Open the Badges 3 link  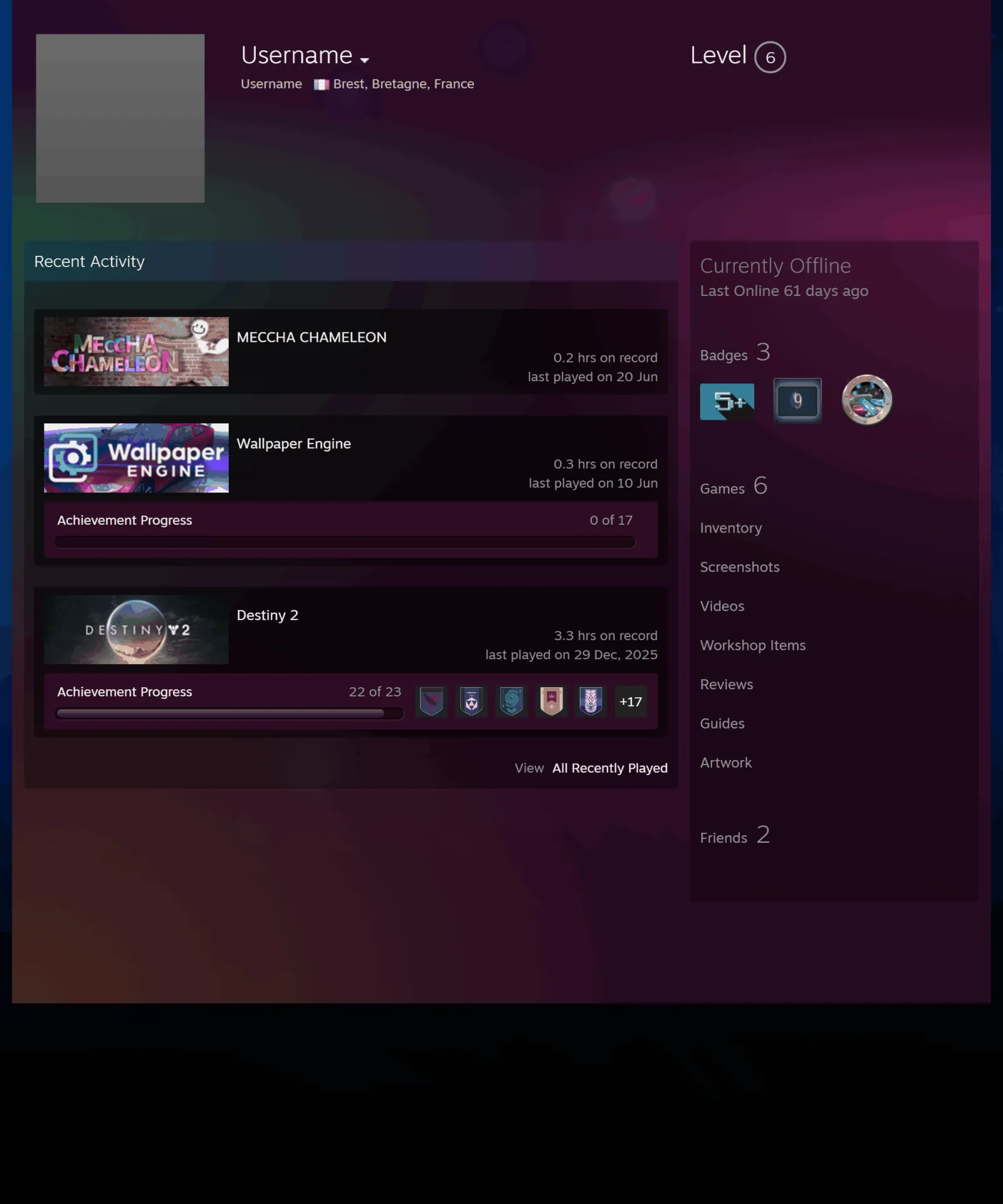[735, 353]
